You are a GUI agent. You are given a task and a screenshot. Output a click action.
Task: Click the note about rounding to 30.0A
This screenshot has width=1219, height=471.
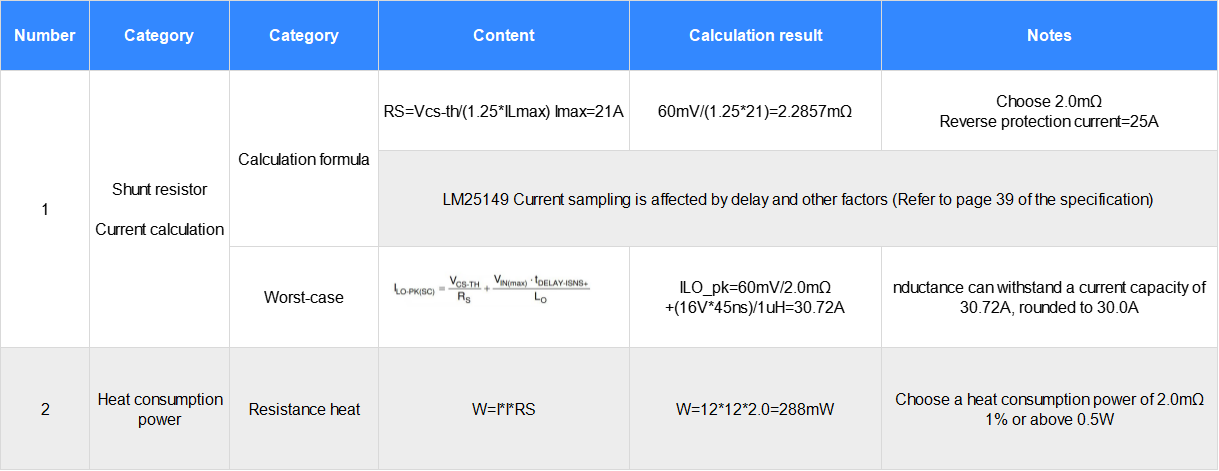tap(1049, 297)
